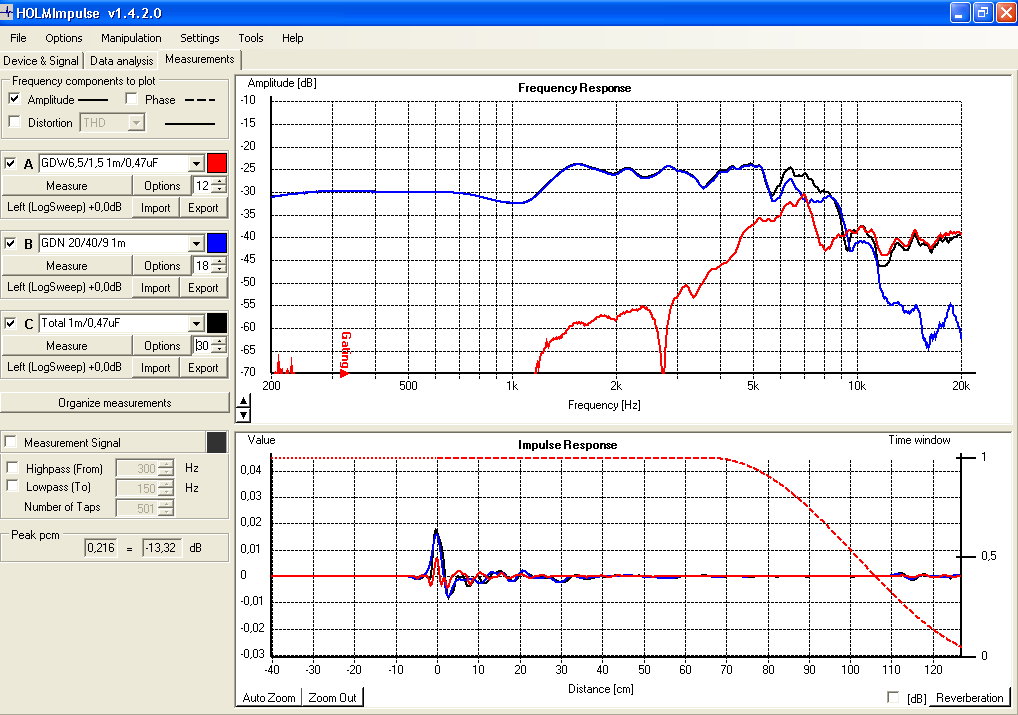Enable the Phase checkbox
Viewport: 1018px width, 715px height.
click(132, 99)
